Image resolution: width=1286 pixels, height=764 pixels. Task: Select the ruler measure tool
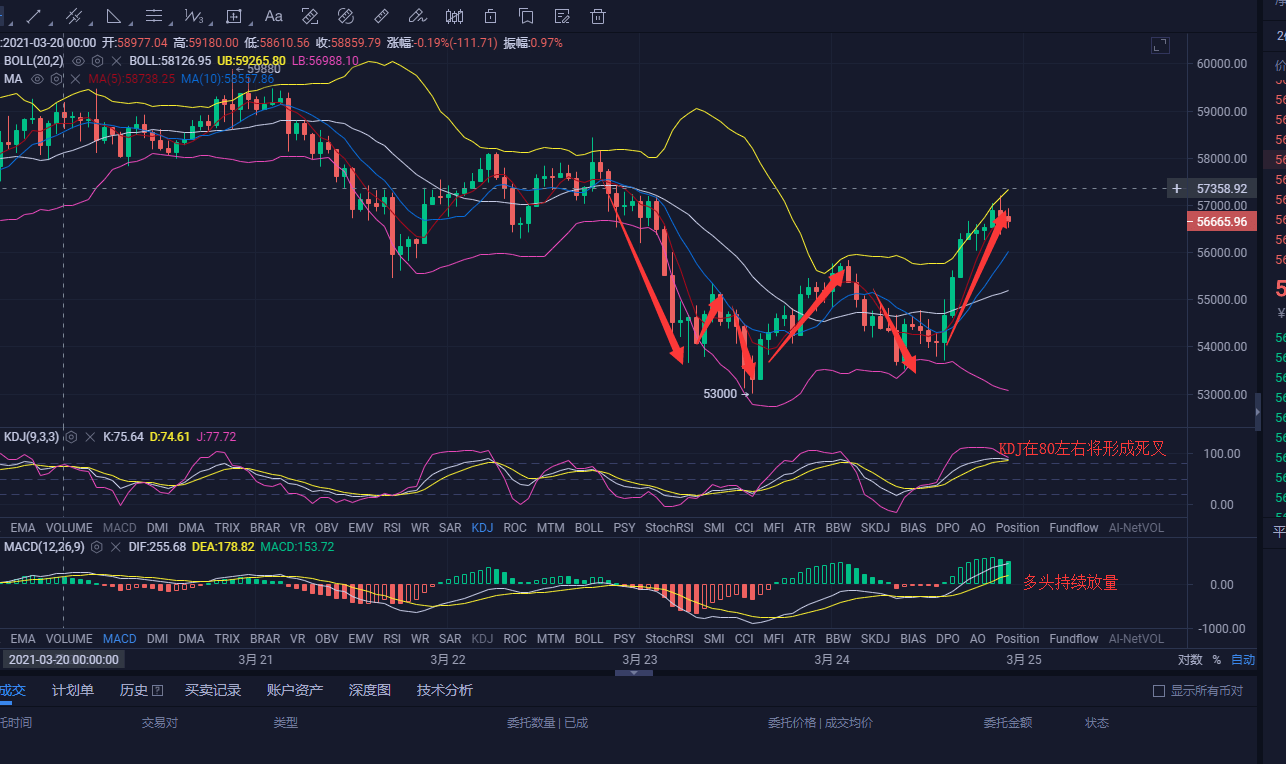[x=381, y=16]
